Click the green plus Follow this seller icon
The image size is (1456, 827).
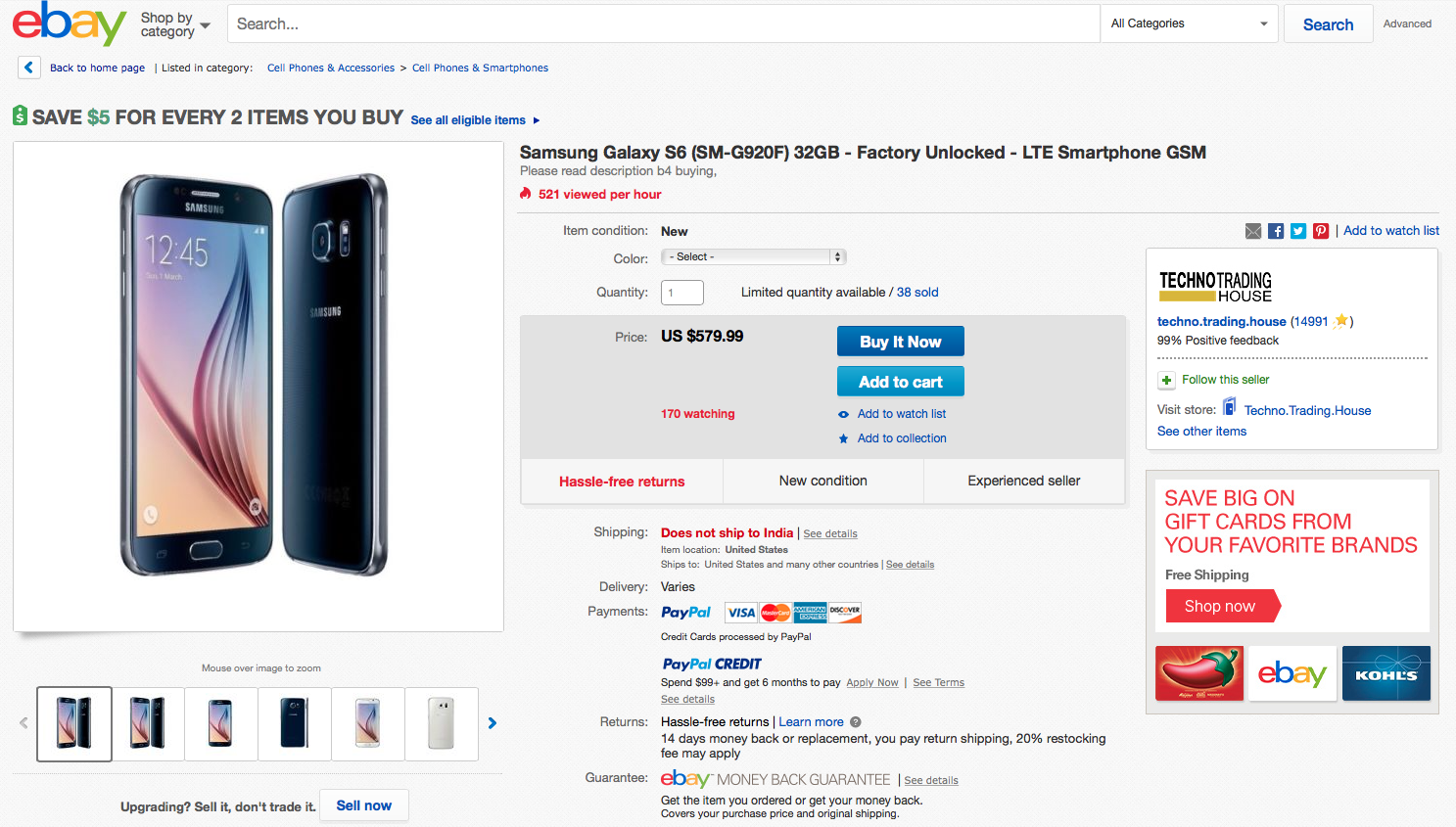[1166, 380]
